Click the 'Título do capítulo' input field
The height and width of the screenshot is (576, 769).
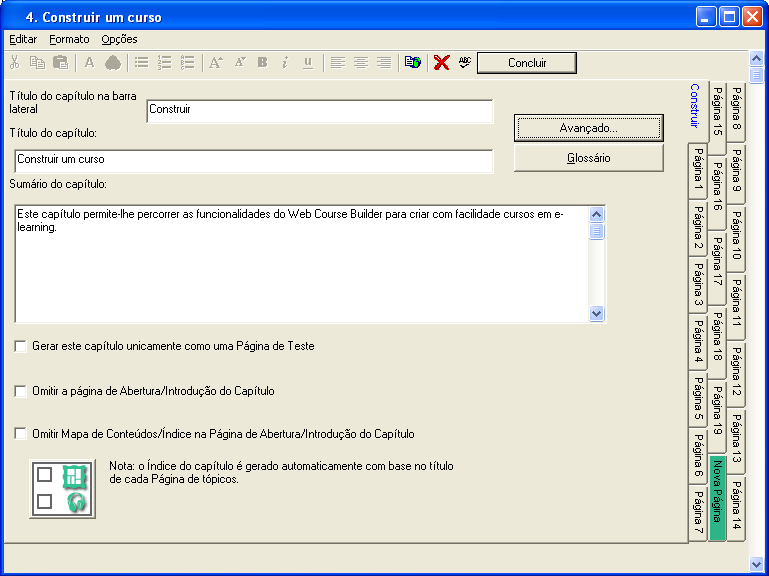[254, 160]
